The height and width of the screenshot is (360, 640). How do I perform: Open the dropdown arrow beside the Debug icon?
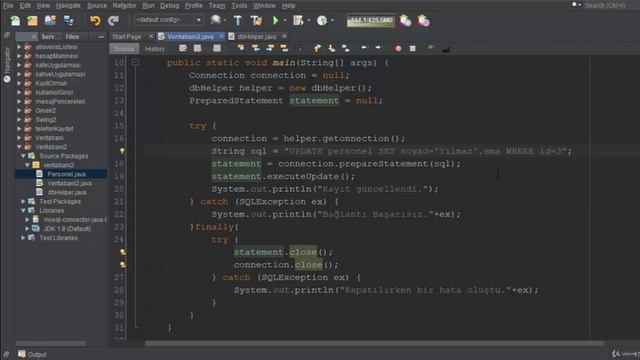[x=309, y=20]
